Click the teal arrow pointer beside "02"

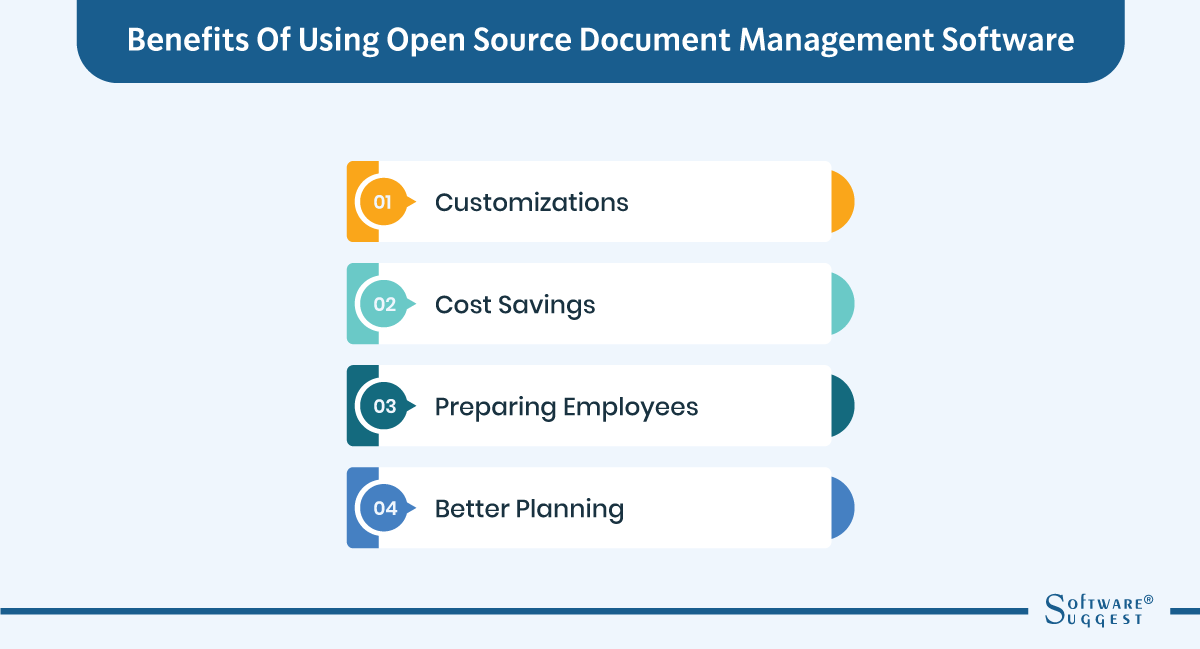click(410, 303)
